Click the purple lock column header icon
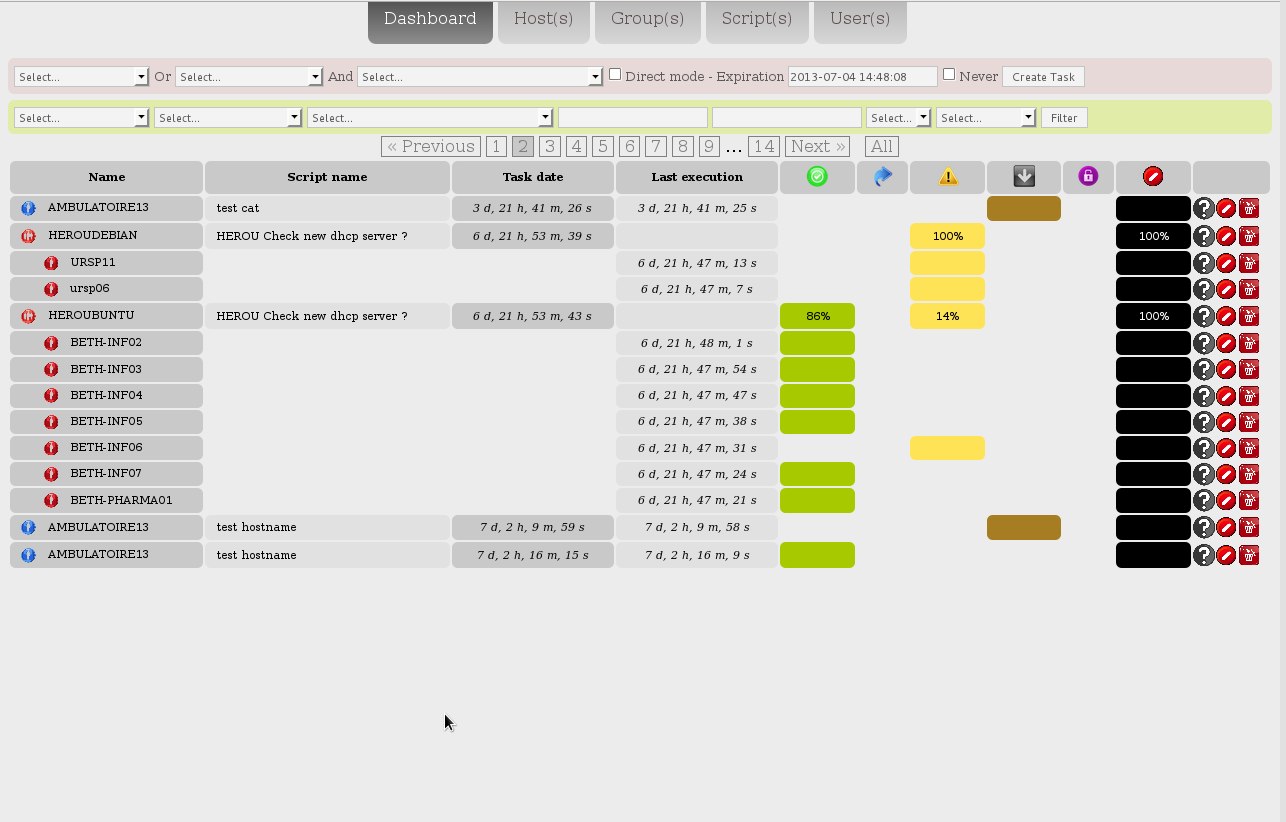 1088,177
